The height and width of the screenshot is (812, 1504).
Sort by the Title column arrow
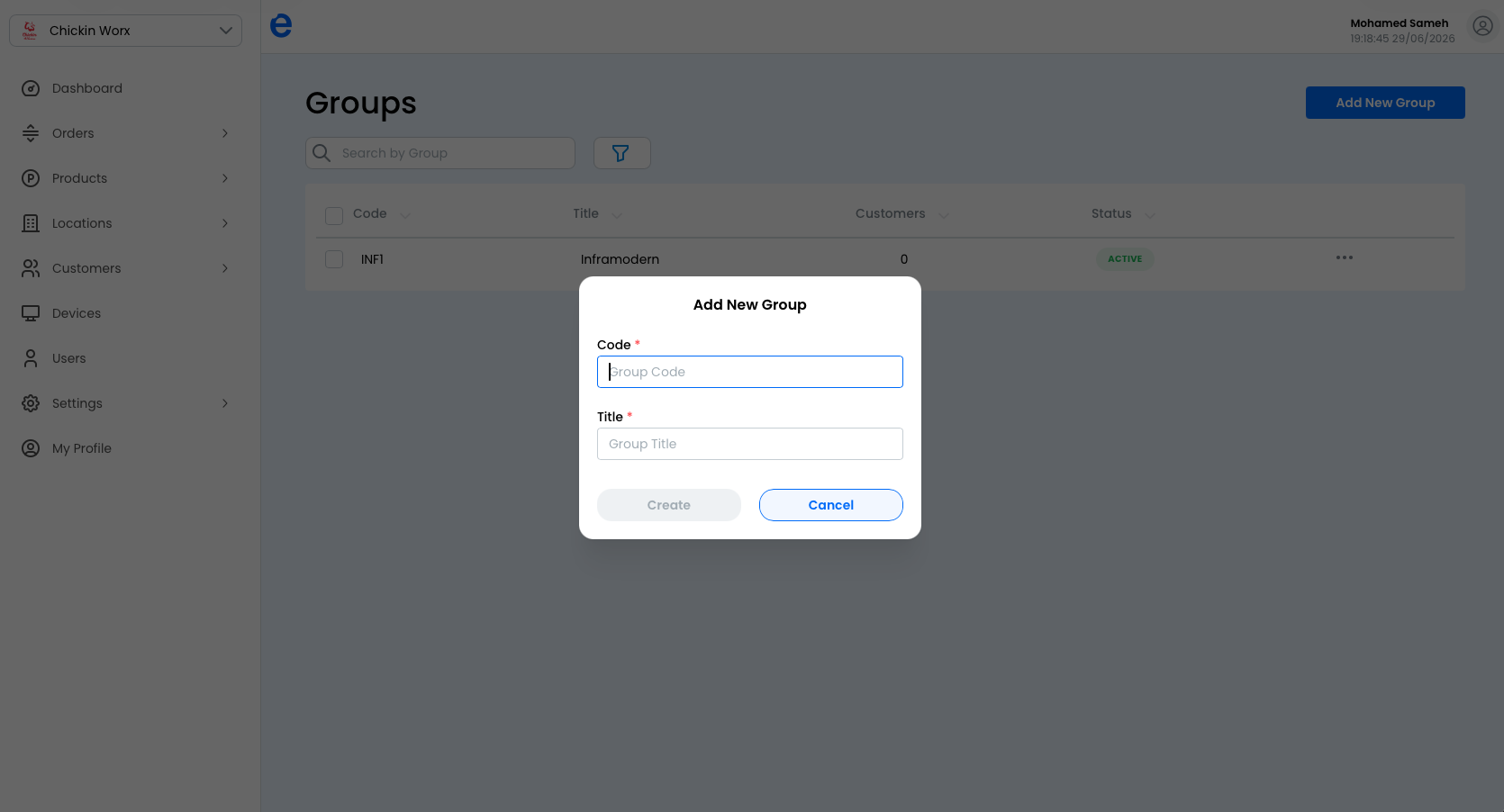(x=617, y=214)
